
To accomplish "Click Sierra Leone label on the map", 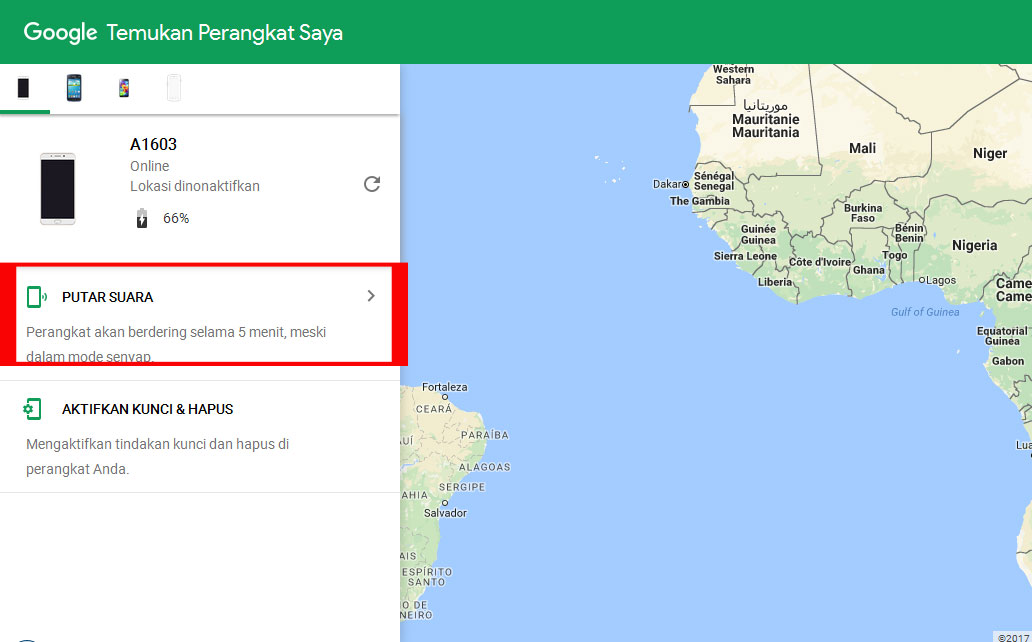I will coord(745,256).
